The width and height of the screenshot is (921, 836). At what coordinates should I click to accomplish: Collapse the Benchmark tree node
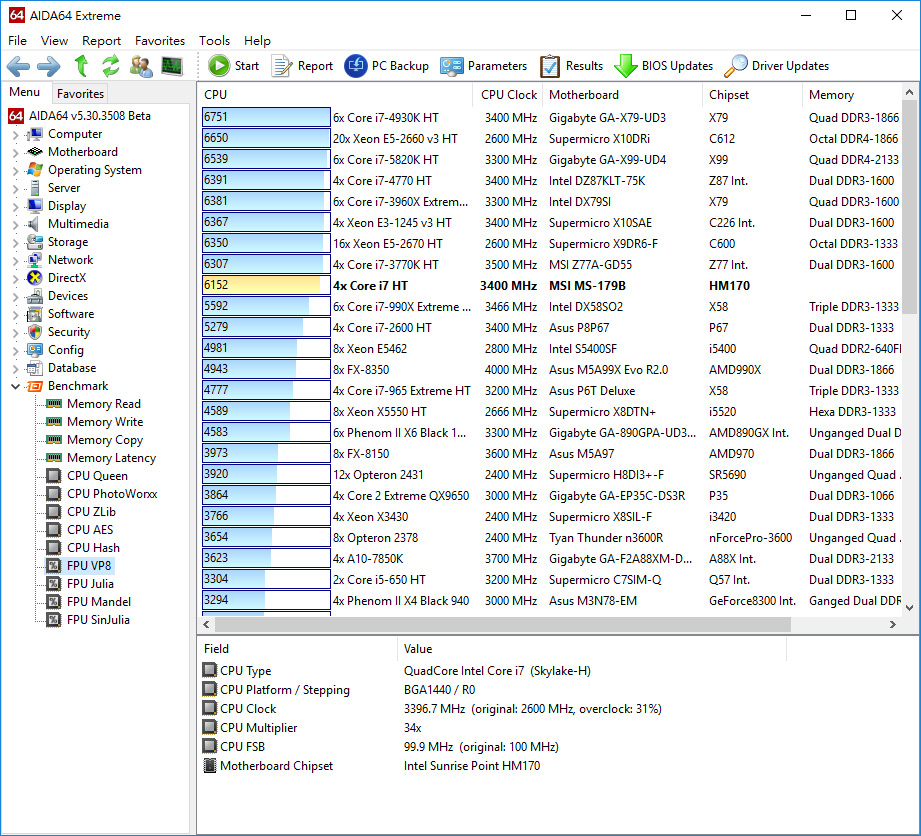pyautogui.click(x=15, y=386)
